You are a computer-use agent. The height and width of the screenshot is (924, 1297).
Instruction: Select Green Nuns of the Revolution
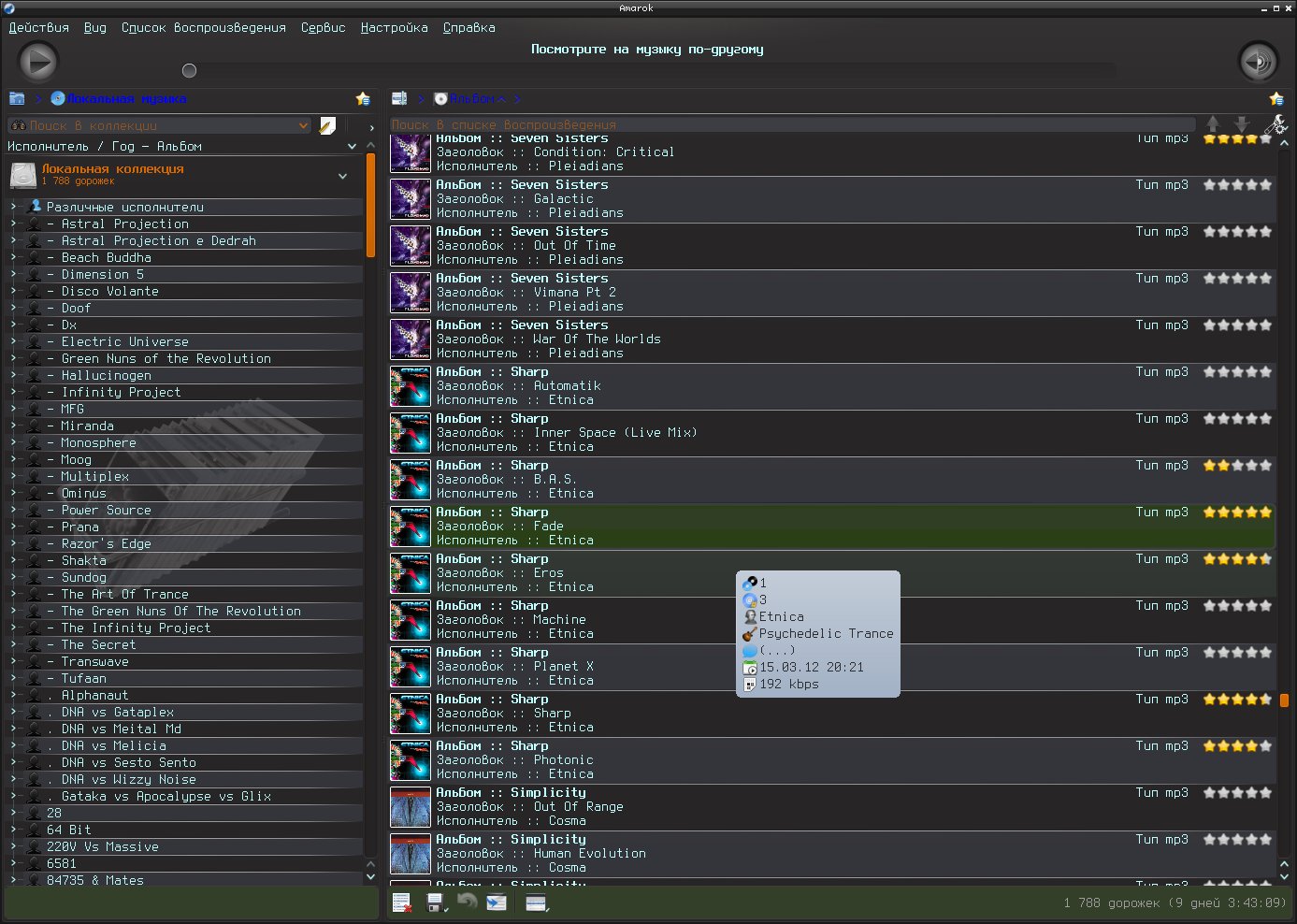coord(166,359)
